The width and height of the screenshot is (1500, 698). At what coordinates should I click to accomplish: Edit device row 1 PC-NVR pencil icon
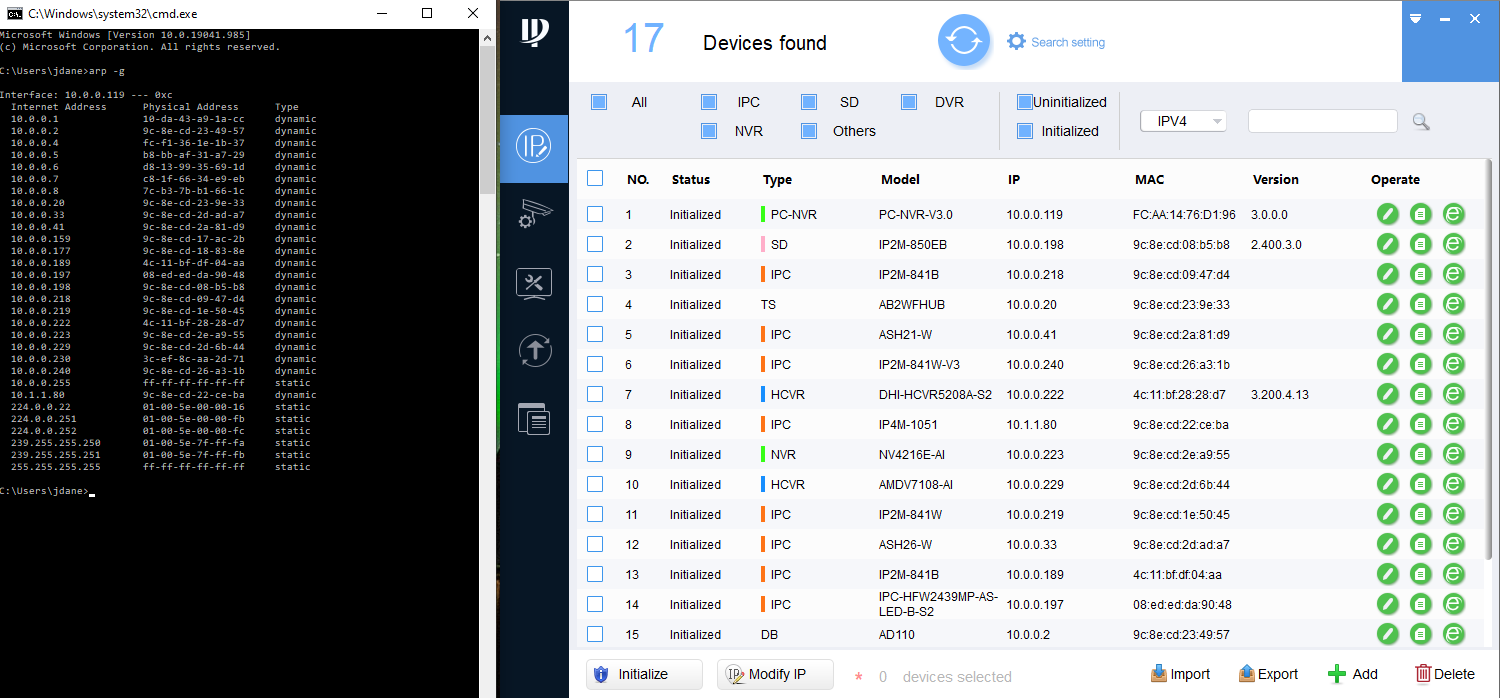1387,214
